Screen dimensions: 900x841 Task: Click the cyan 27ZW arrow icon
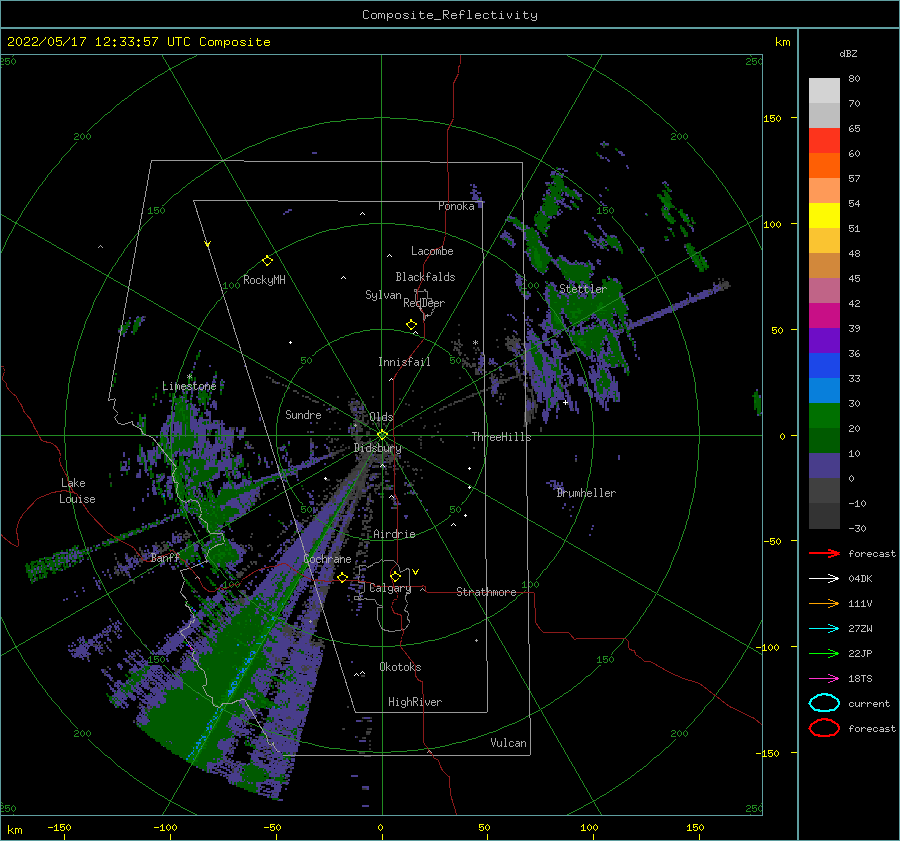824,629
